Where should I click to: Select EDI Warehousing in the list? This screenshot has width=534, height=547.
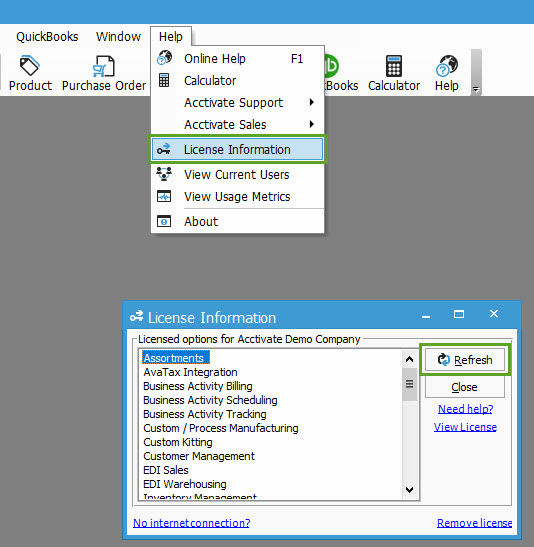(x=185, y=484)
